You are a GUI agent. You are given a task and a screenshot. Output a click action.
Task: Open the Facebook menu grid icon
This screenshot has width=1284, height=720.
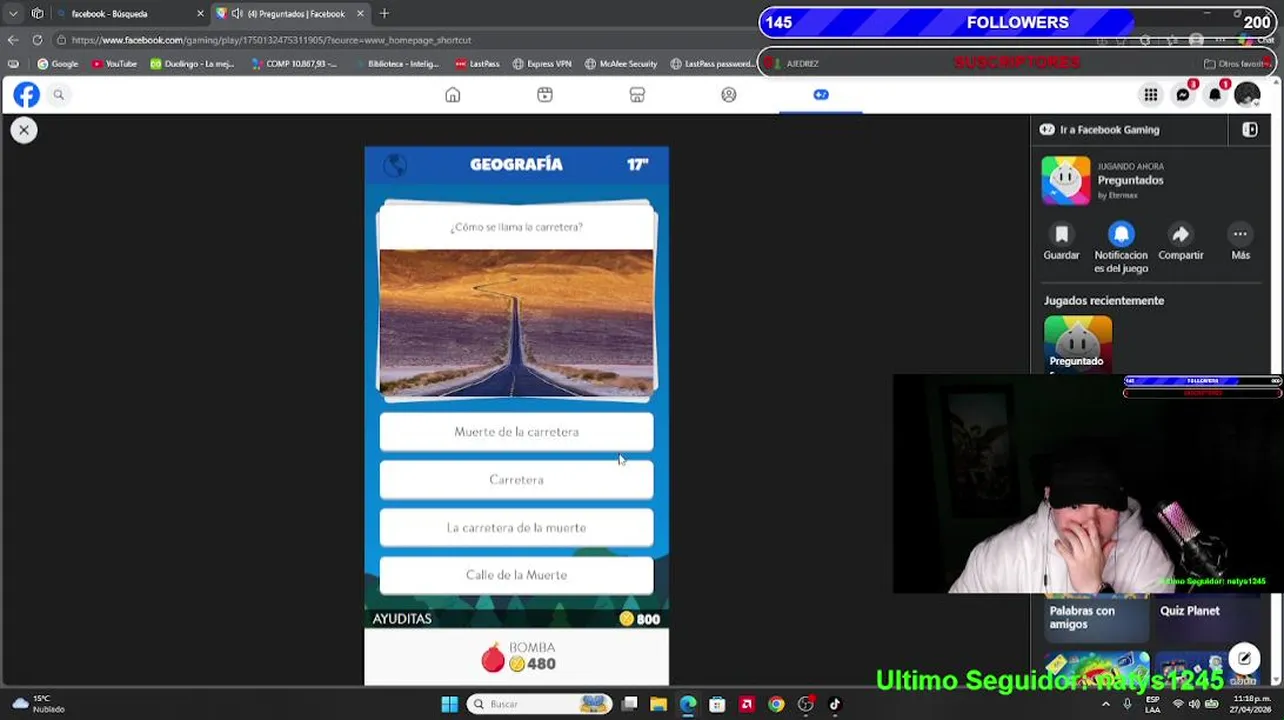tap(1151, 95)
